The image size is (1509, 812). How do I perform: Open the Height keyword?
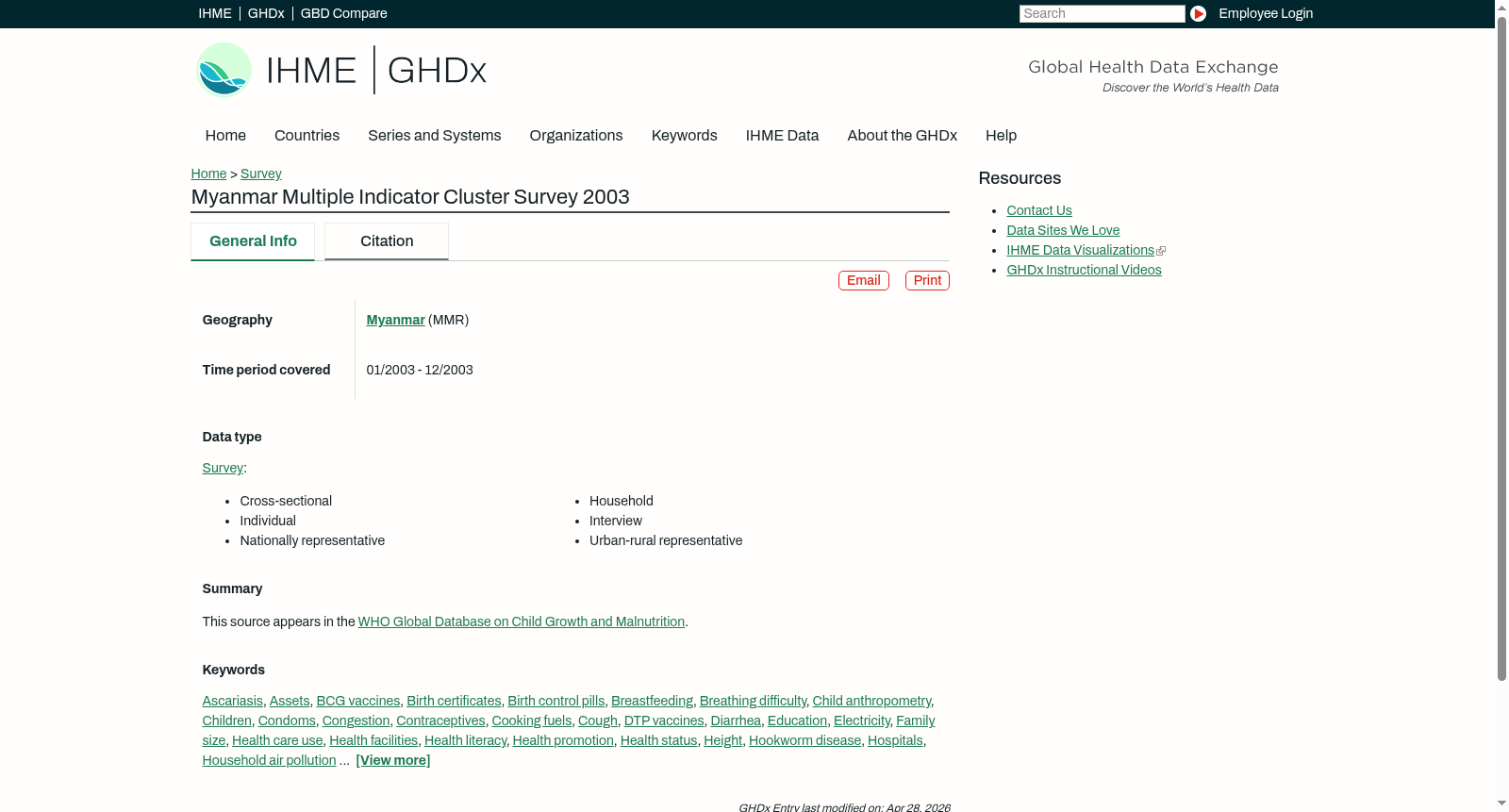(x=722, y=740)
